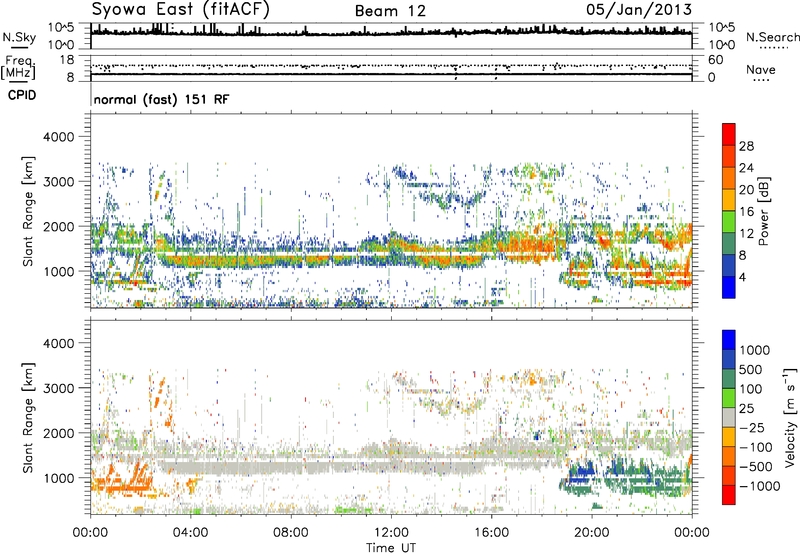Click the date 05/Jan/2013

pyautogui.click(x=639, y=10)
